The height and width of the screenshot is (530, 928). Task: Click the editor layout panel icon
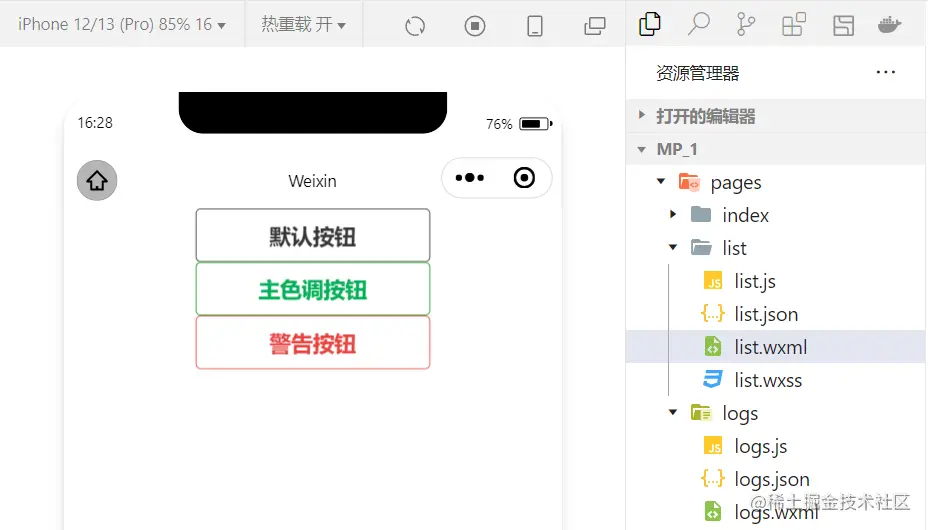(x=843, y=25)
